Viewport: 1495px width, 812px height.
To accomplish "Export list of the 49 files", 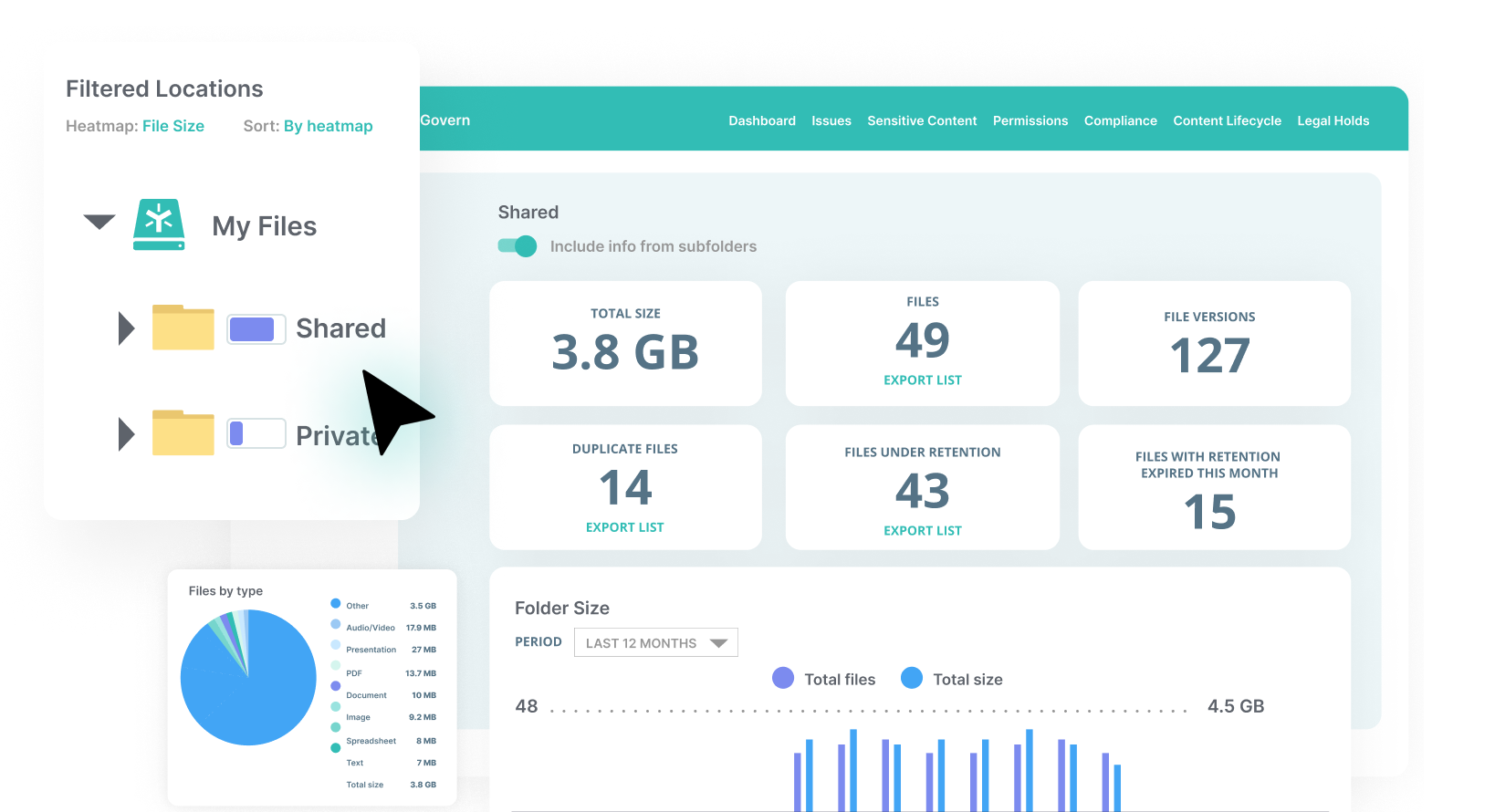I will (x=922, y=380).
